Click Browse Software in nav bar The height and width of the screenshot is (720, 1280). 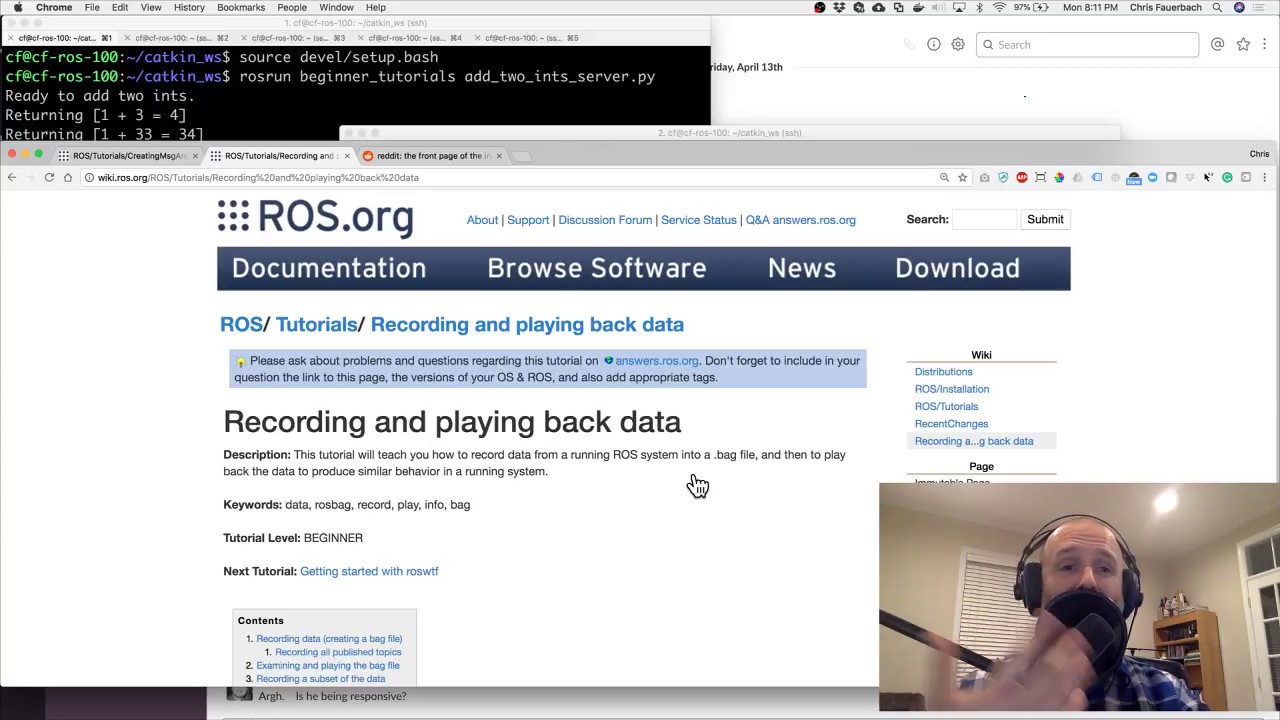tap(597, 268)
